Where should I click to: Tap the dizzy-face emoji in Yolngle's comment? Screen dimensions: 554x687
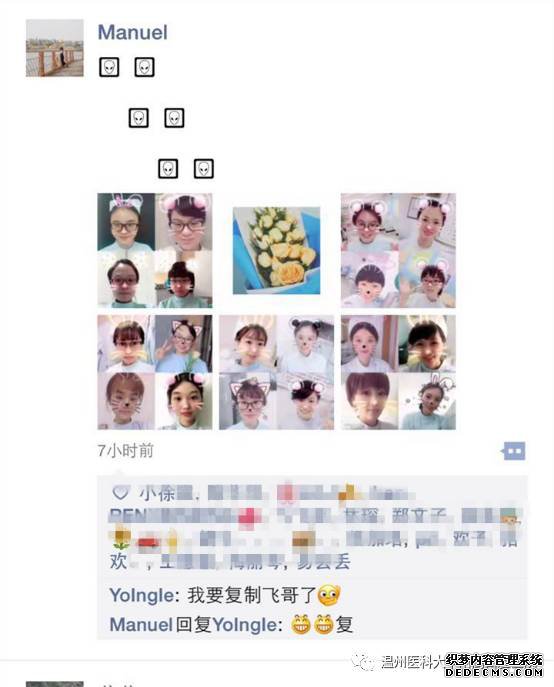[329, 596]
